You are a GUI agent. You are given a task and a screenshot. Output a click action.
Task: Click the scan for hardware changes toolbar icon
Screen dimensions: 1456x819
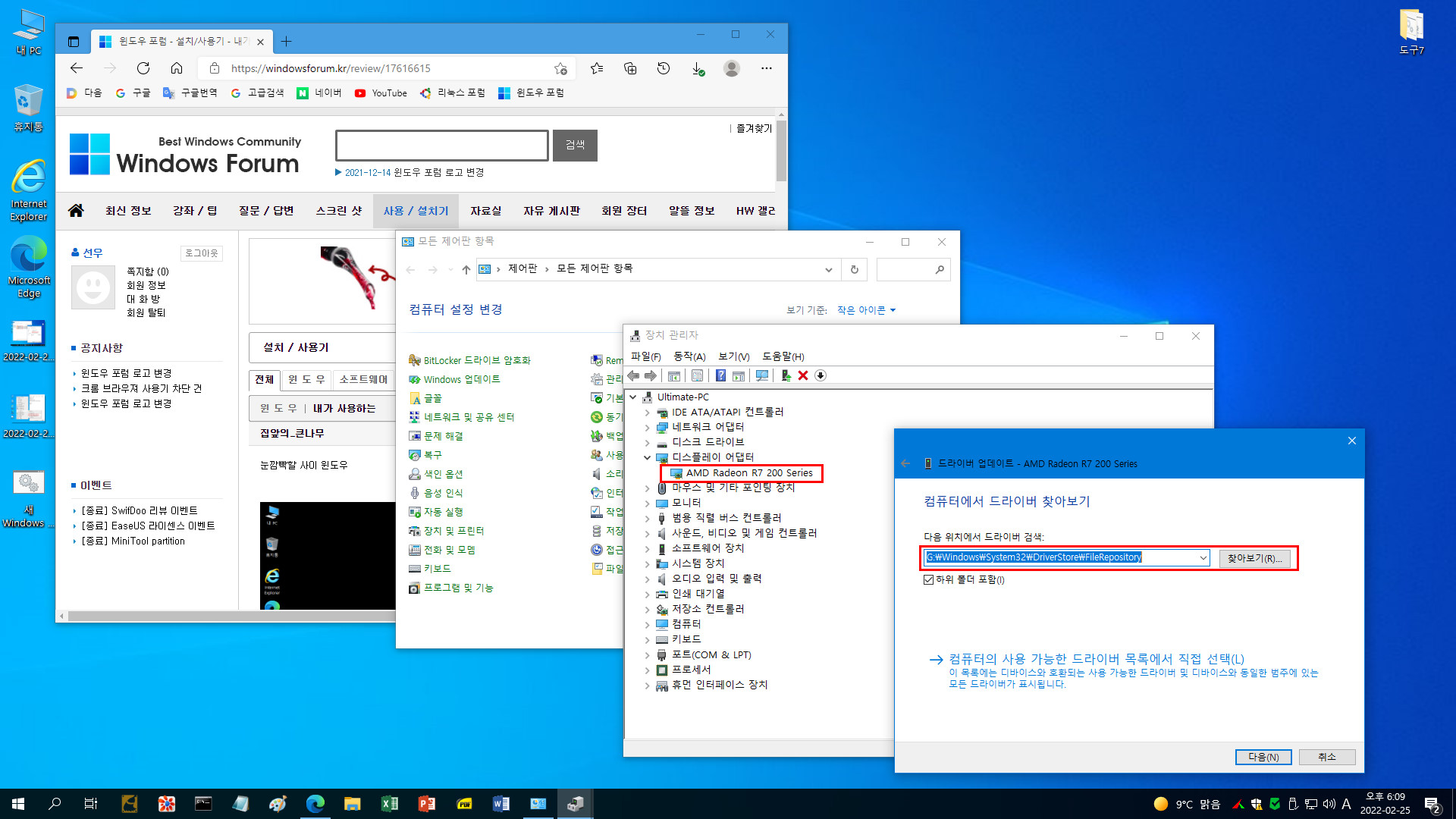click(x=762, y=375)
